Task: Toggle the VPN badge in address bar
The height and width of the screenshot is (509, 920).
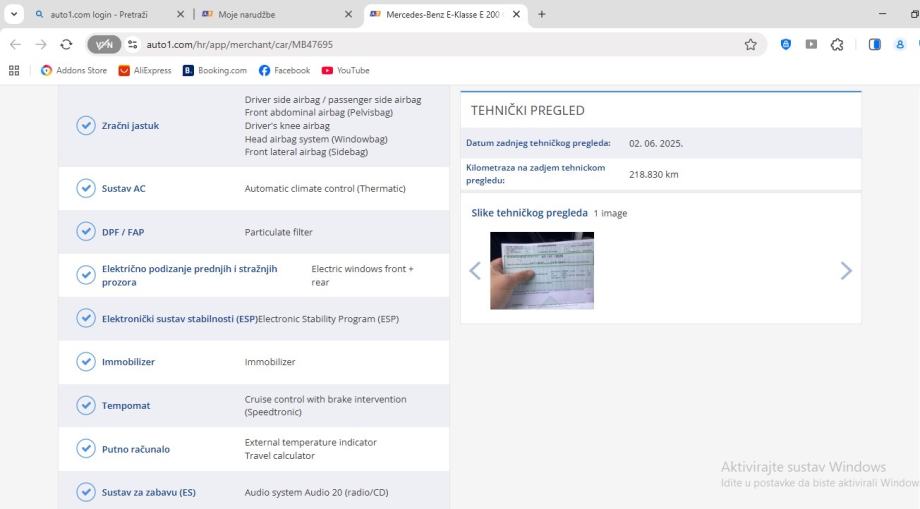Action: (x=104, y=45)
